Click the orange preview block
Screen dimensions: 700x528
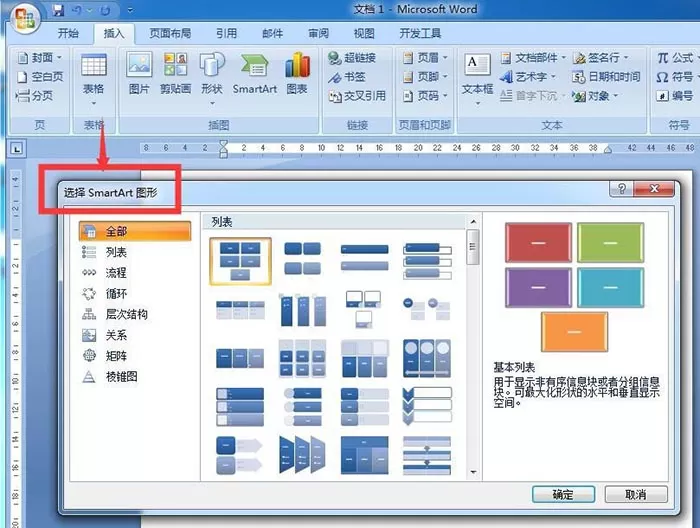tap(574, 332)
